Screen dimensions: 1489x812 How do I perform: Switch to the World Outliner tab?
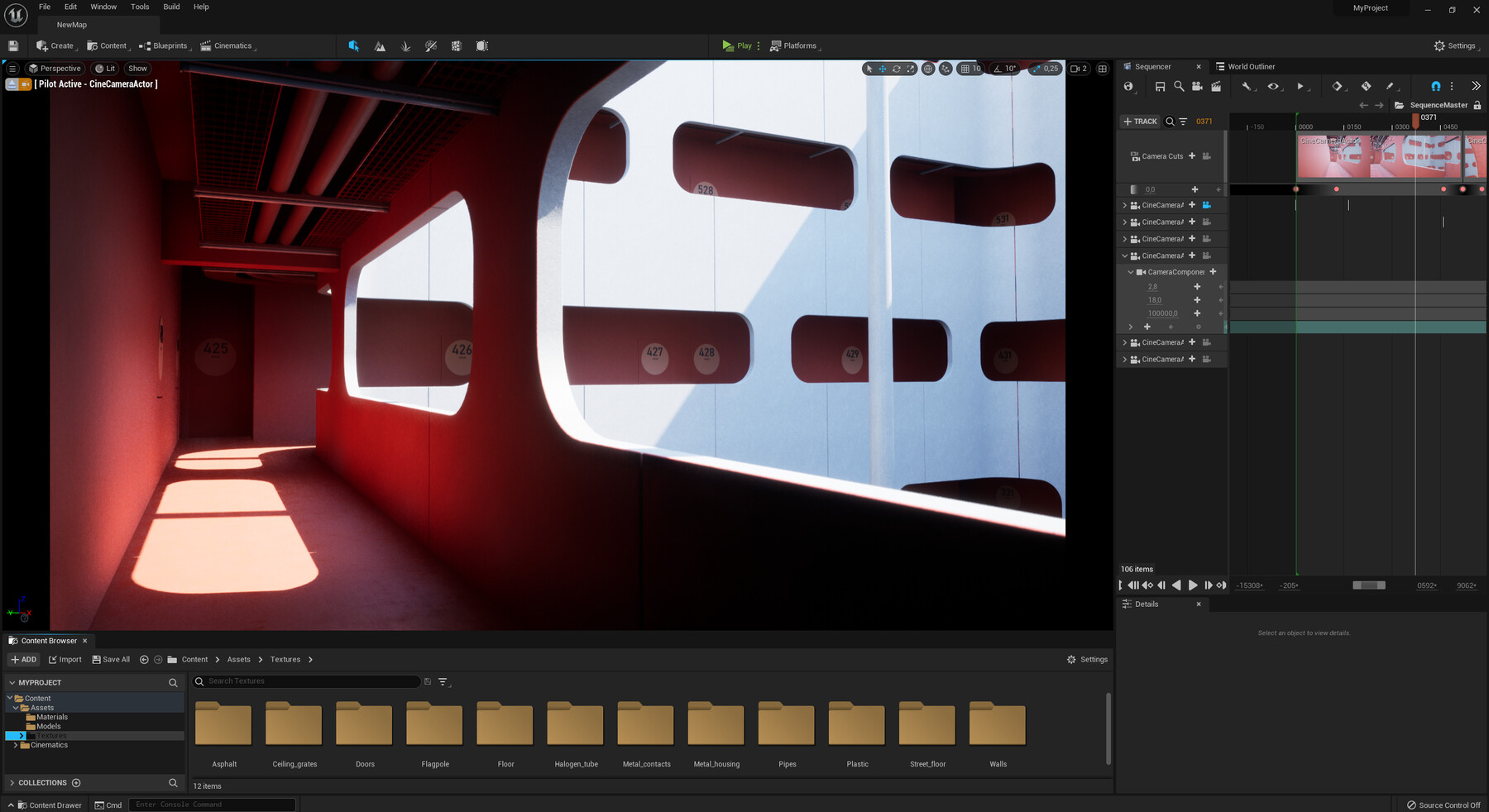1252,66
